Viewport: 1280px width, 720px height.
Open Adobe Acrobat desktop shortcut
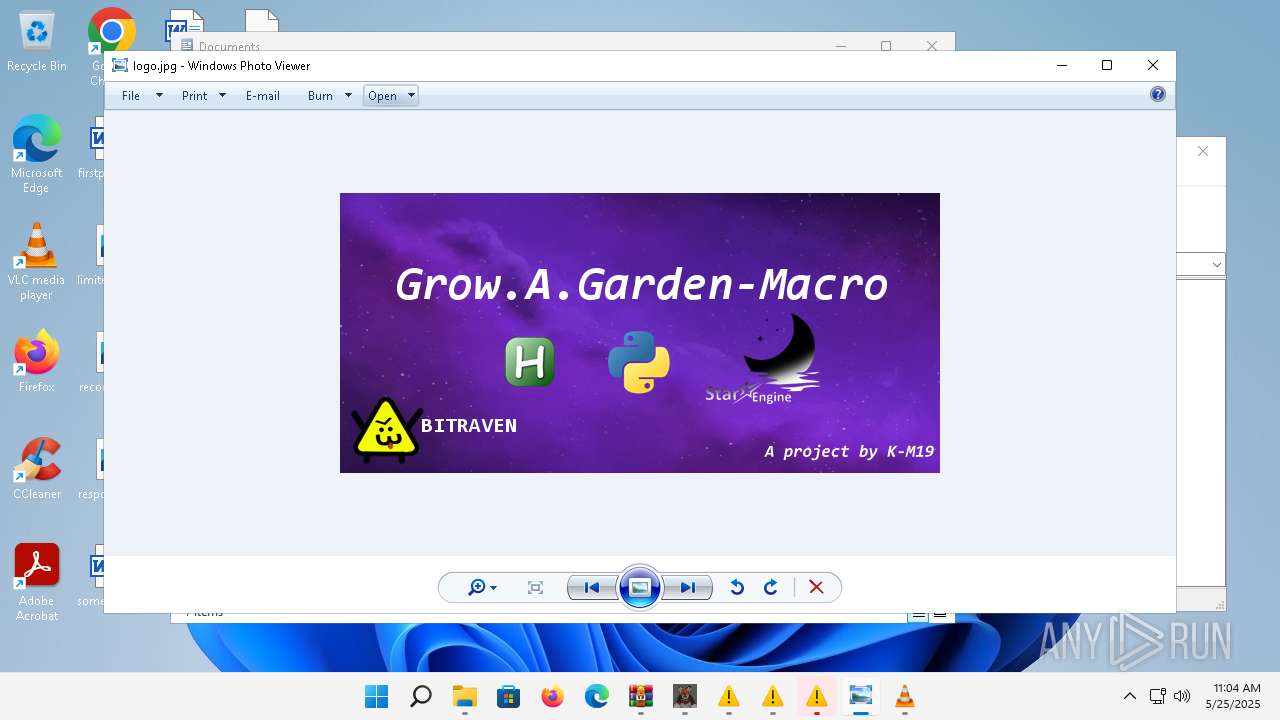(x=37, y=582)
